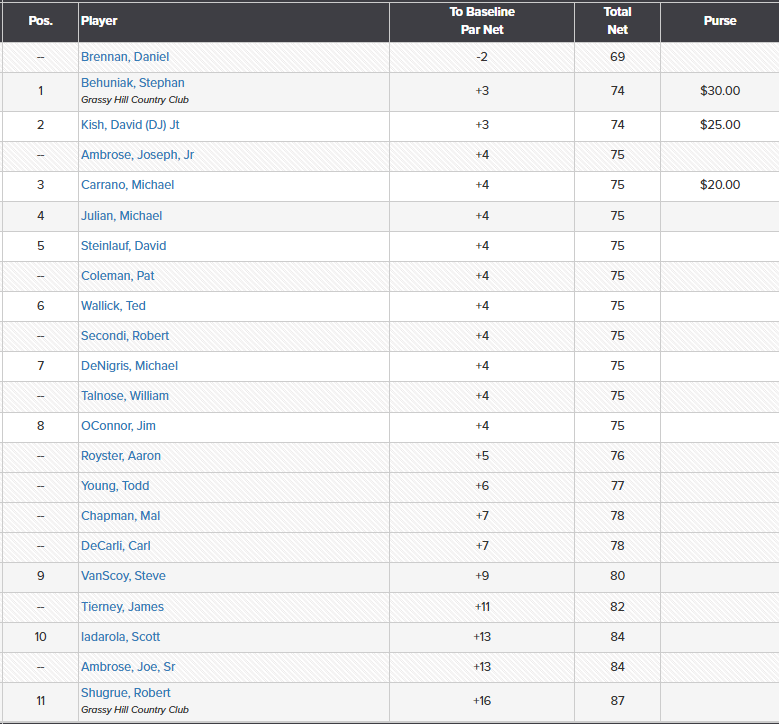Open VanScoy, Steve profile link

pos(123,576)
